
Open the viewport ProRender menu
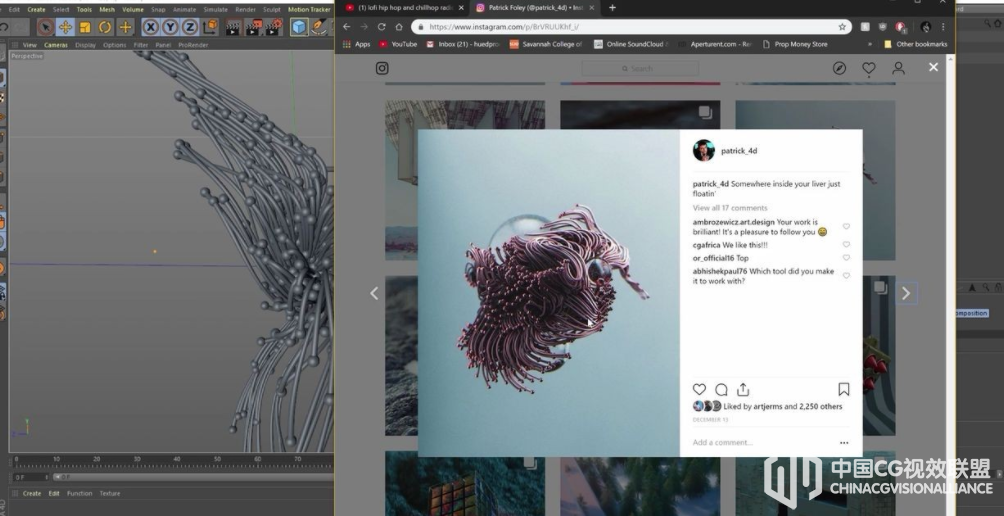[193, 45]
